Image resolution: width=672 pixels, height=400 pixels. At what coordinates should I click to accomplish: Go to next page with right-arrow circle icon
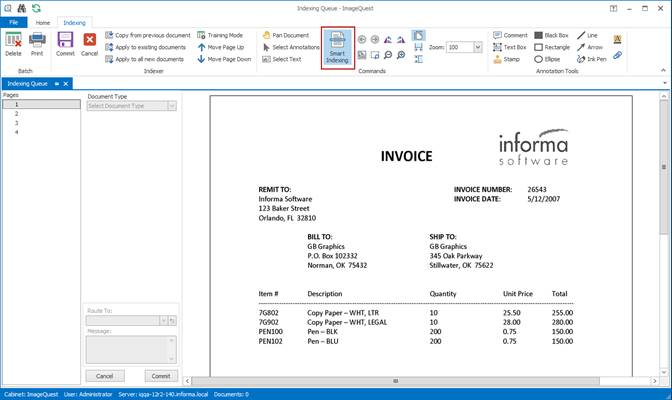pyautogui.click(x=375, y=39)
